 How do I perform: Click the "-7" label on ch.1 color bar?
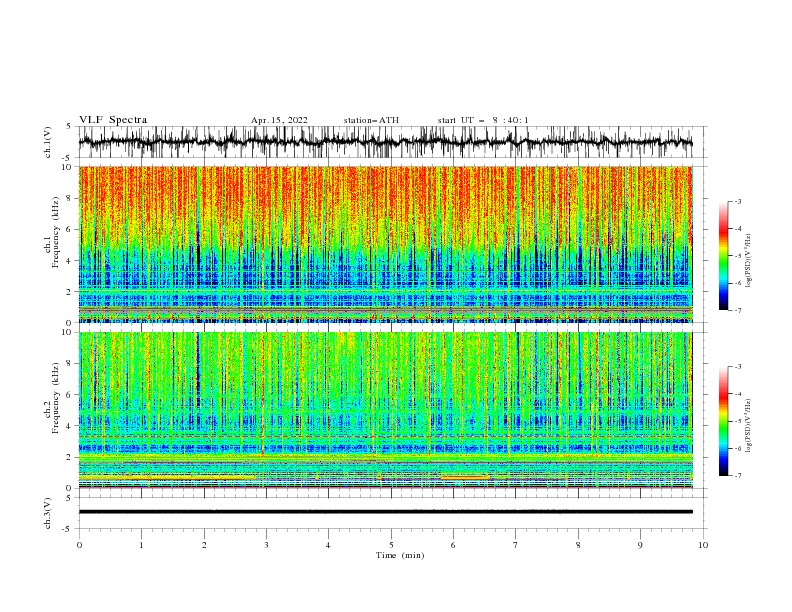tap(738, 310)
